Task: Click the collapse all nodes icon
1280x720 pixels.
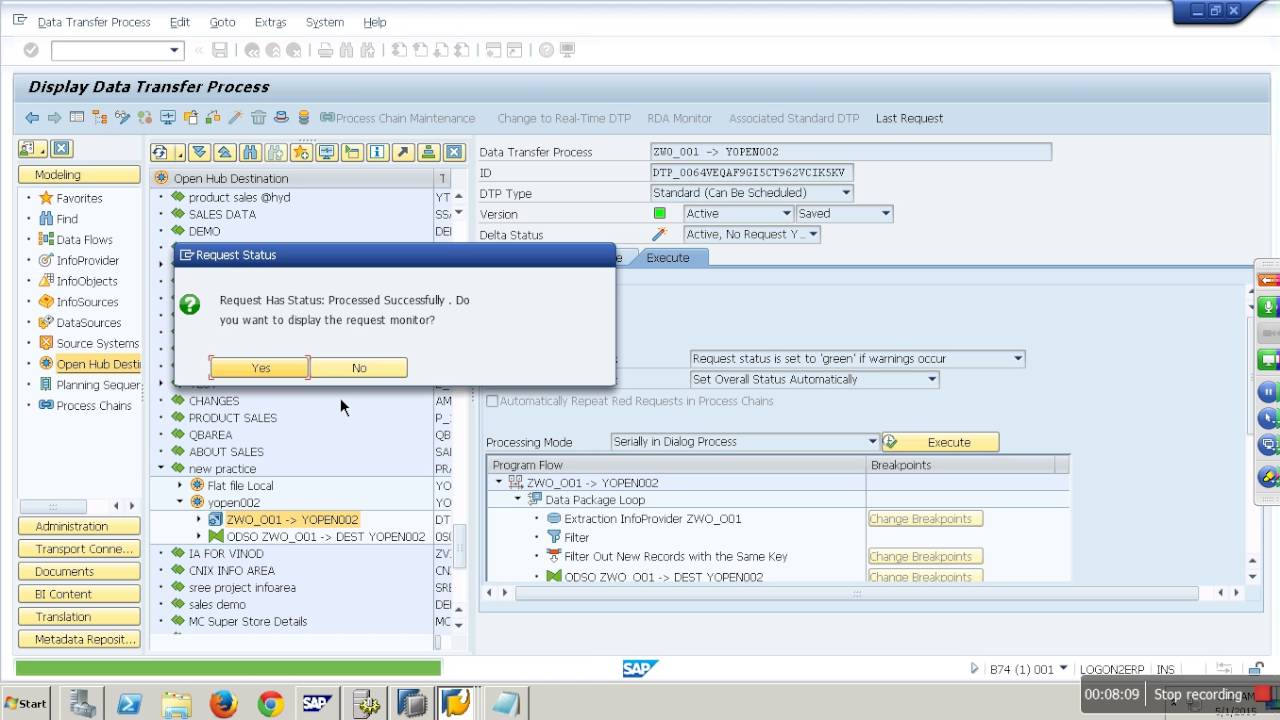Action: click(224, 152)
